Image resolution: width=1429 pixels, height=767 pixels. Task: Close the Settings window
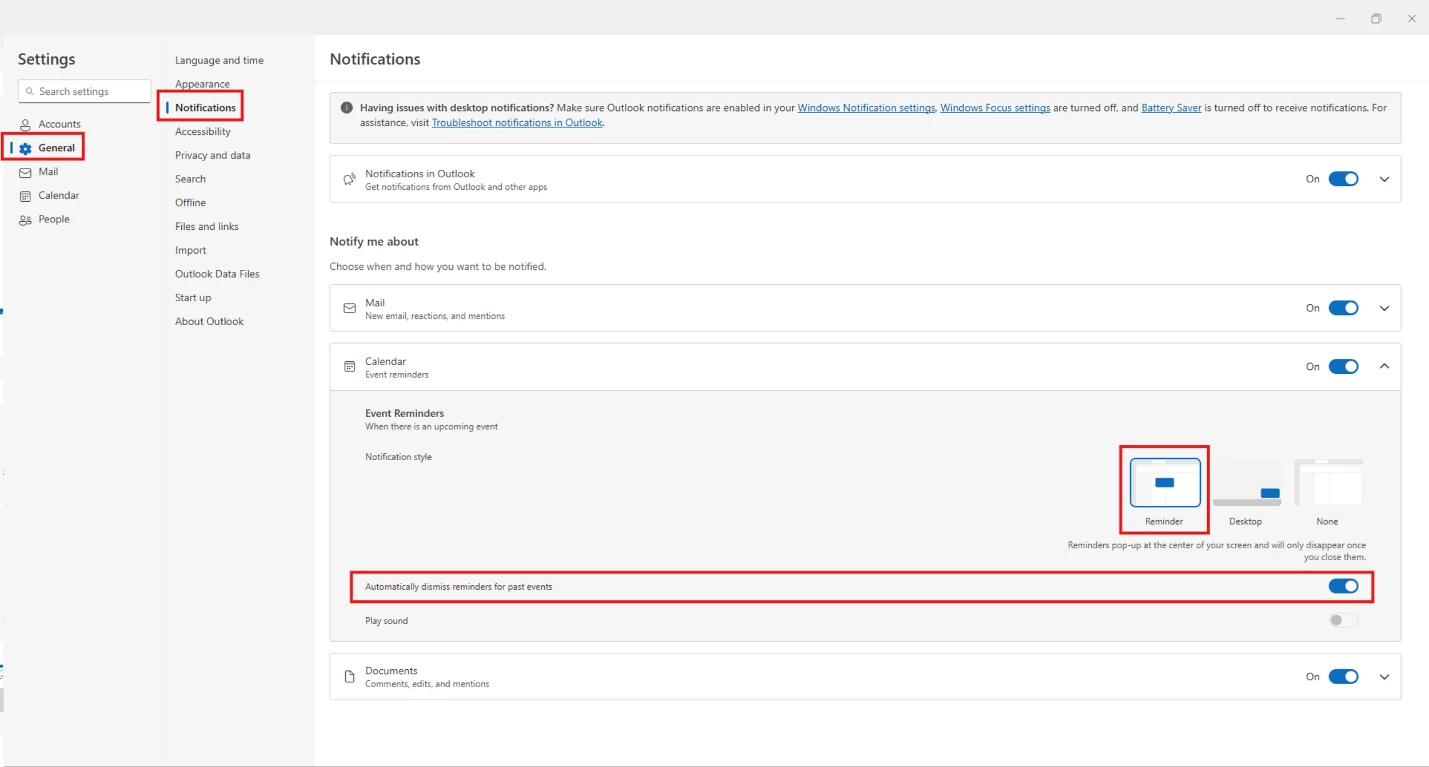point(1412,19)
